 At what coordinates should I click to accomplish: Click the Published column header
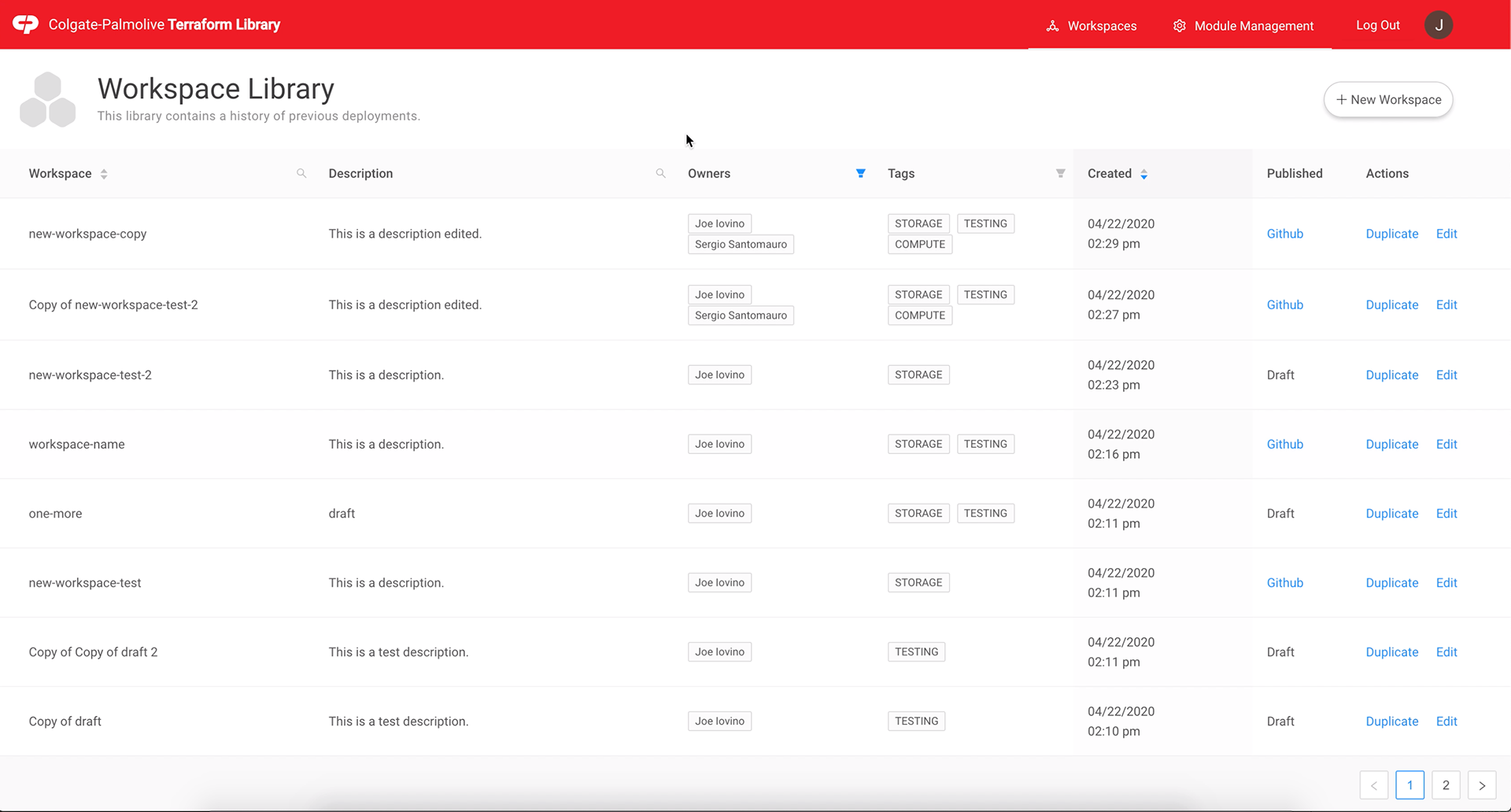[1295, 174]
